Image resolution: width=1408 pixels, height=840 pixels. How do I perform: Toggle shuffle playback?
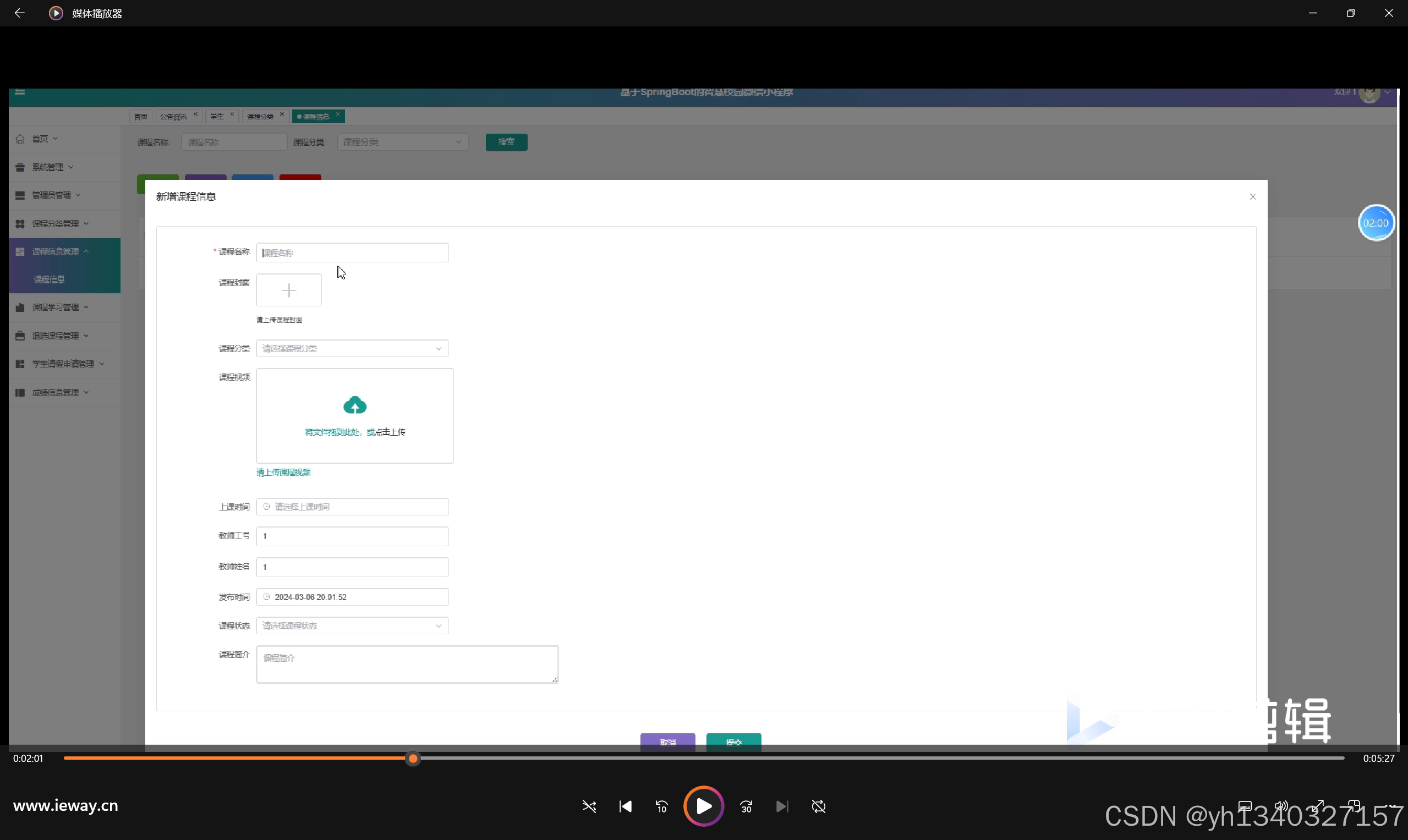pyautogui.click(x=589, y=806)
